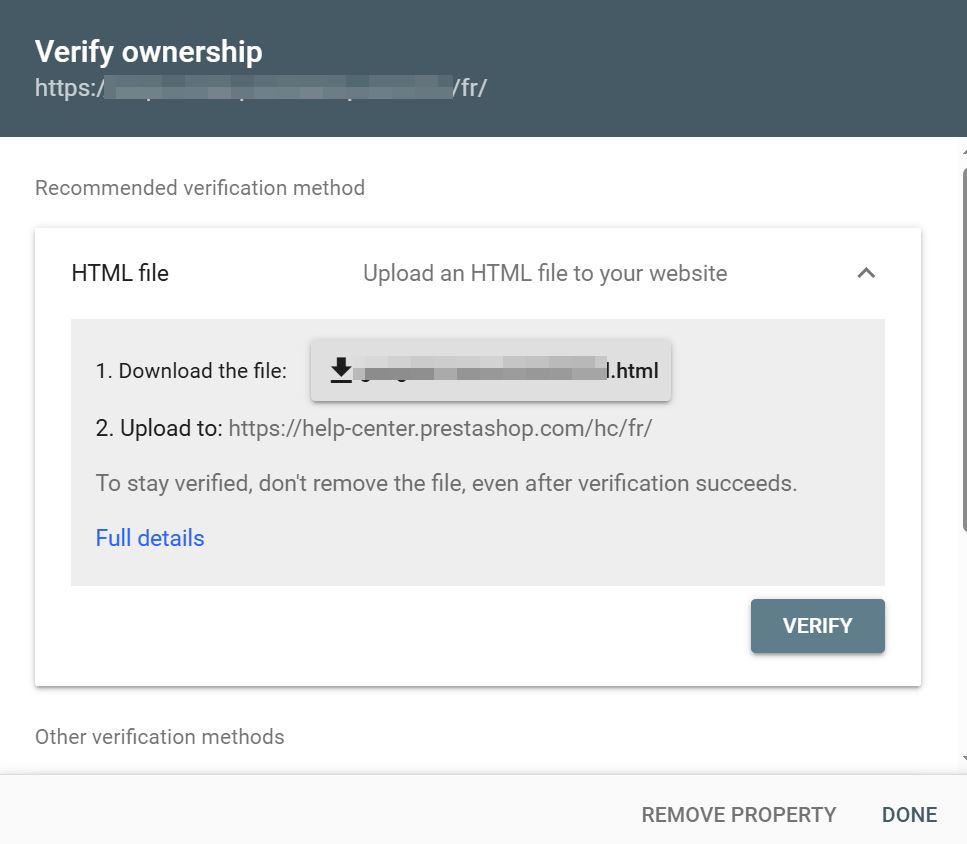Open the Full details link
The image size is (967, 844).
click(150, 538)
